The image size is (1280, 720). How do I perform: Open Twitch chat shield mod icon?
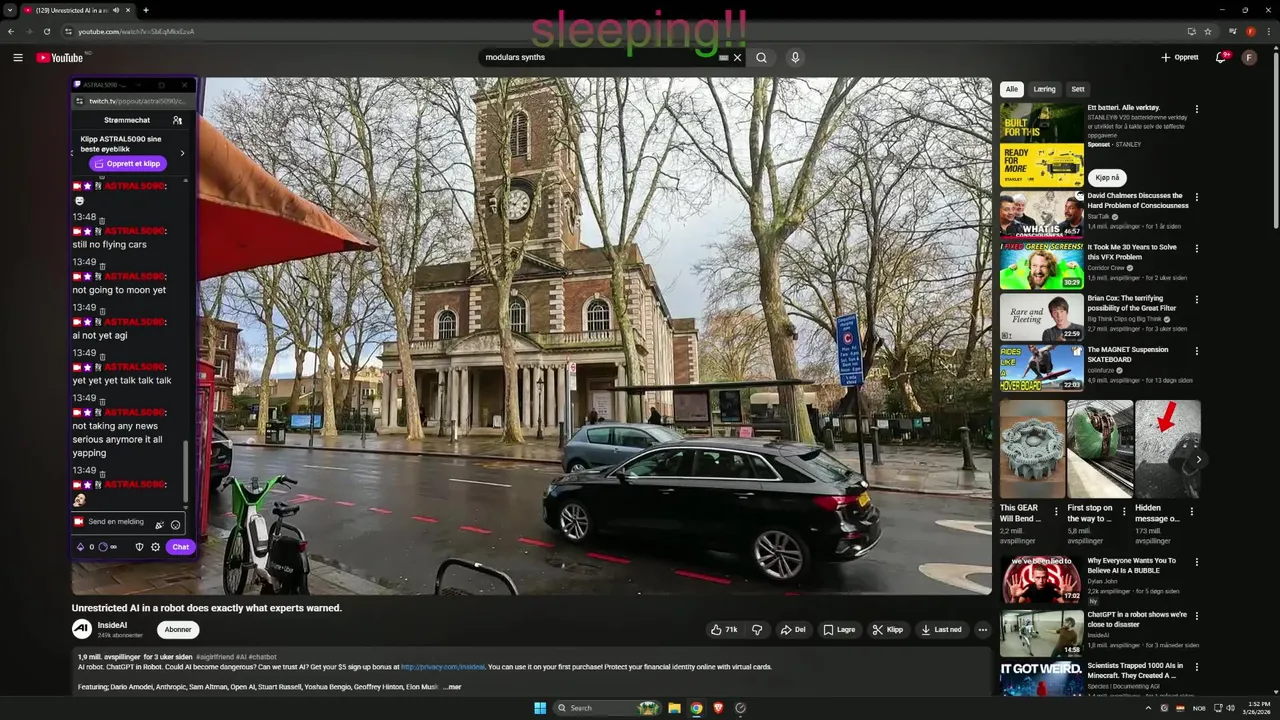coord(139,547)
